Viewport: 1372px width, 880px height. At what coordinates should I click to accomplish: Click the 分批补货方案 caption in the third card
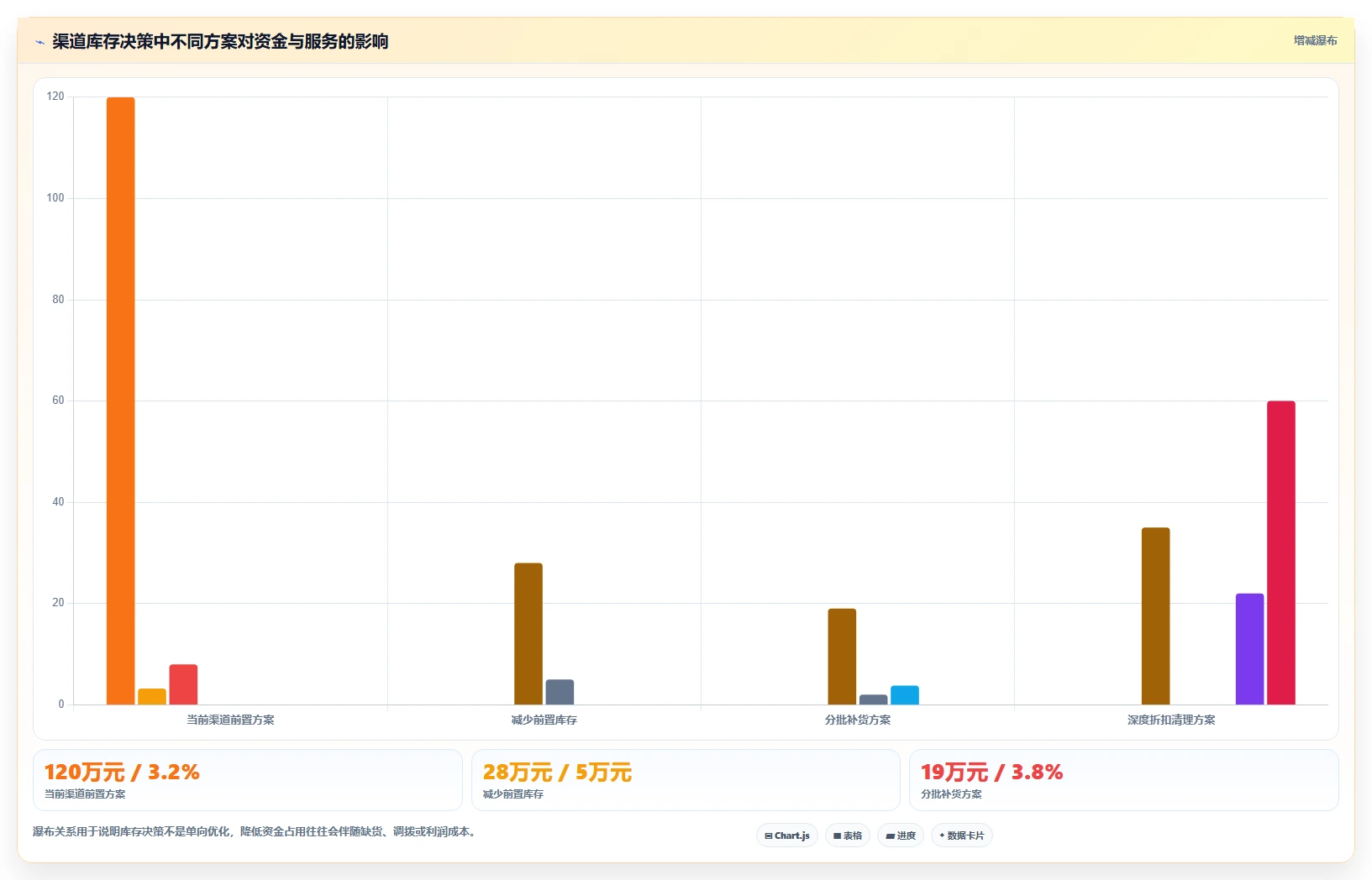(951, 794)
